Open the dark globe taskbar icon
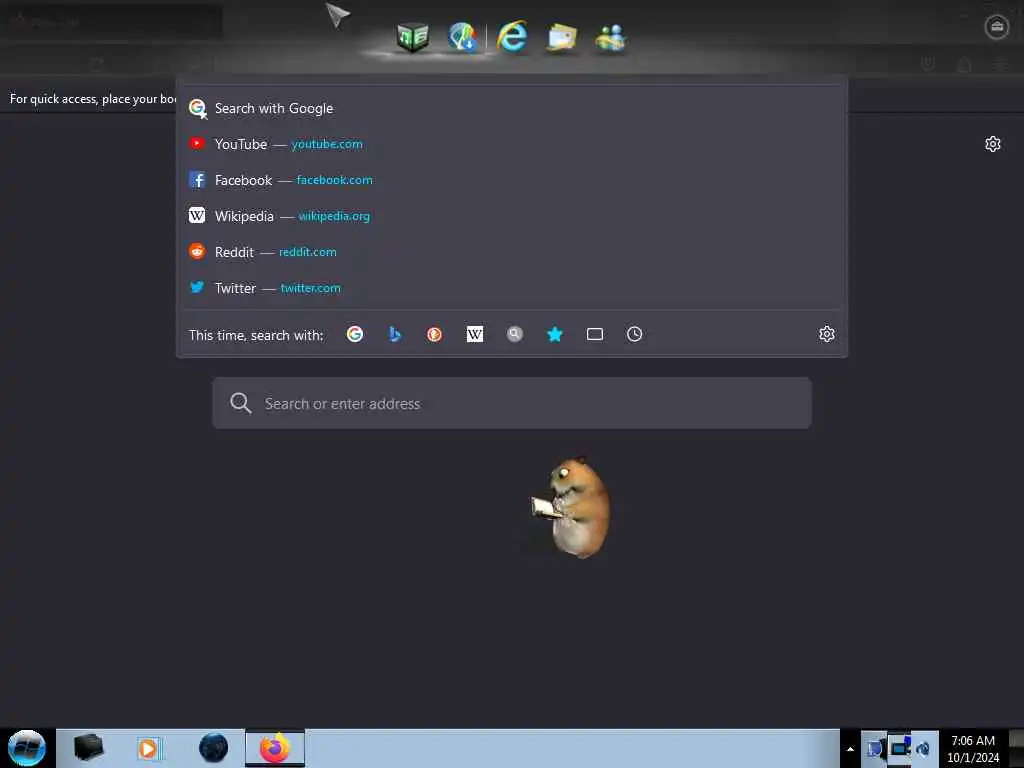Screen dimensions: 1024x768 tap(214, 748)
